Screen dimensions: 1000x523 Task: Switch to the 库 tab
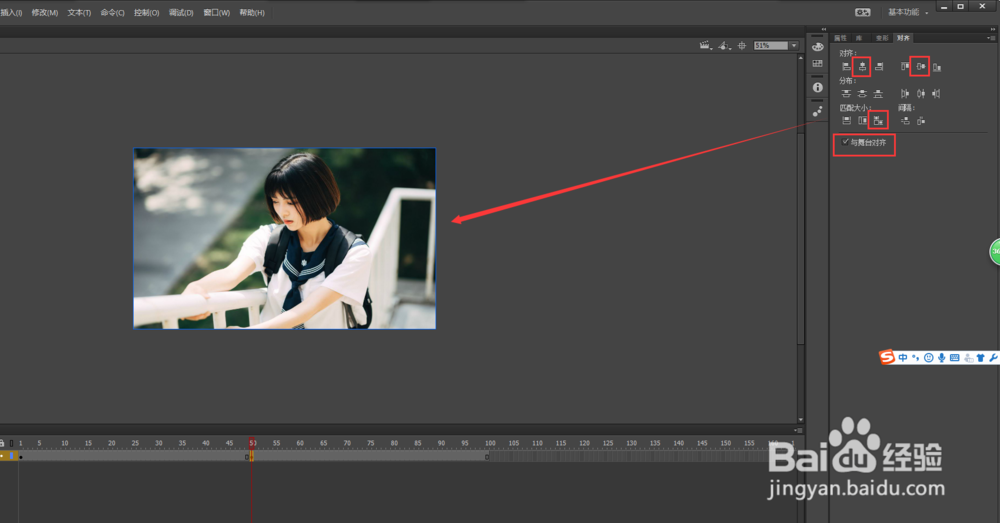point(859,38)
